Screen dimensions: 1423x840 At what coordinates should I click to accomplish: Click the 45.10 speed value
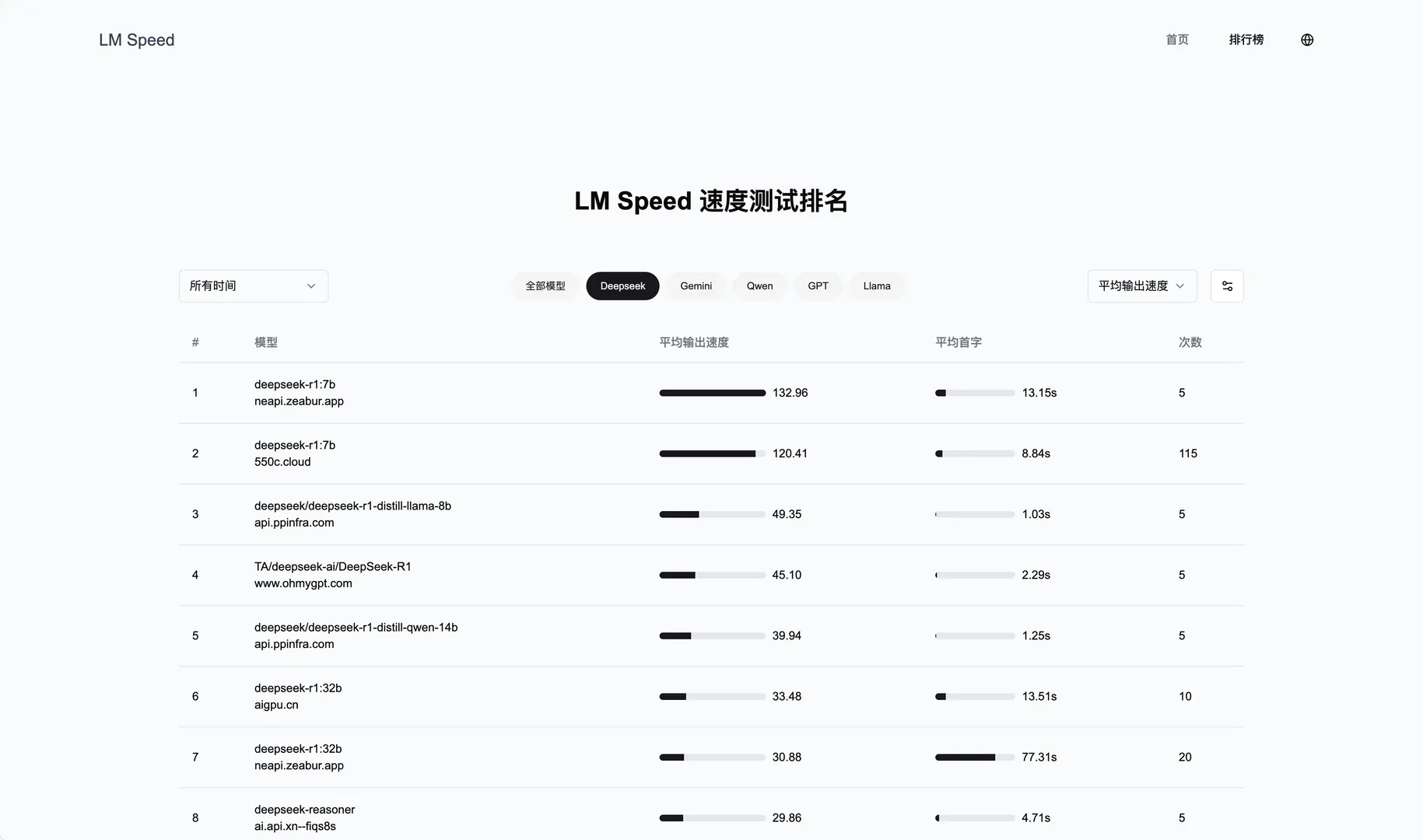787,575
